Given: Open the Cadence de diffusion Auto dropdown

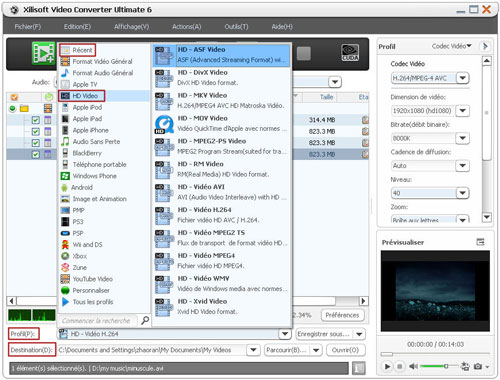Looking at the screenshot, I should coord(462,166).
